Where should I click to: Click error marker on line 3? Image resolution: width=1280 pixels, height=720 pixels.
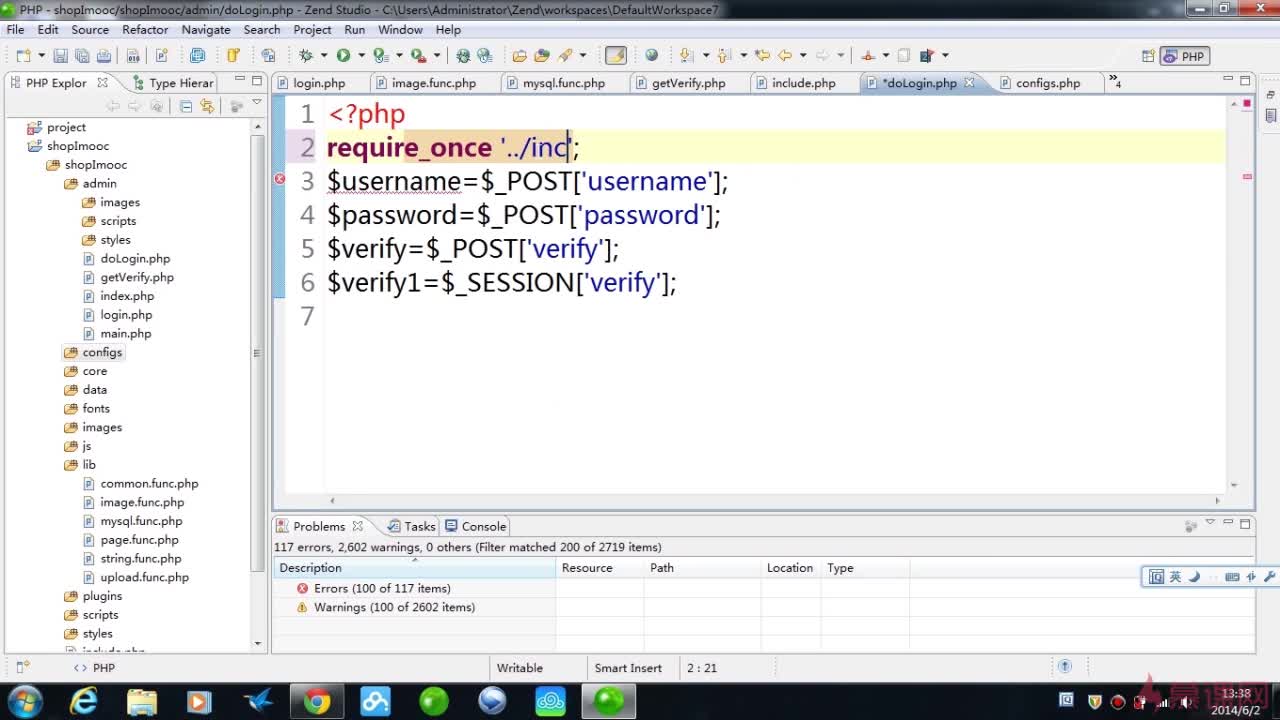coord(280,179)
